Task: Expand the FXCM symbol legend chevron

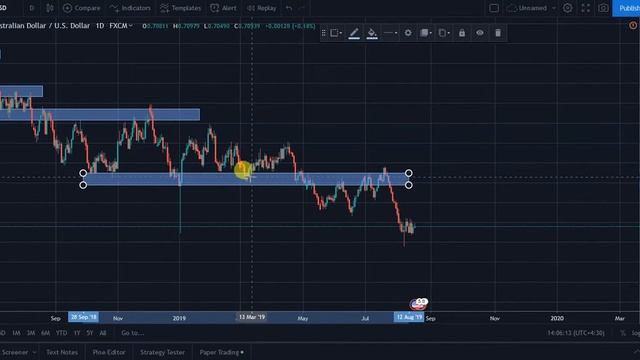Action: coord(131,26)
